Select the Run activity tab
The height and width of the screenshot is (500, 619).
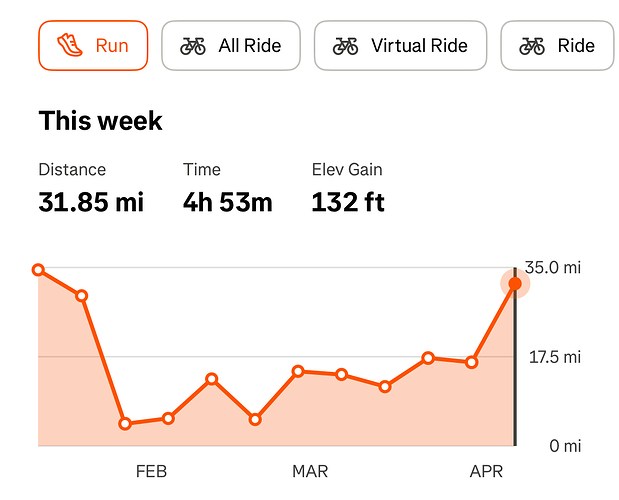(93, 45)
